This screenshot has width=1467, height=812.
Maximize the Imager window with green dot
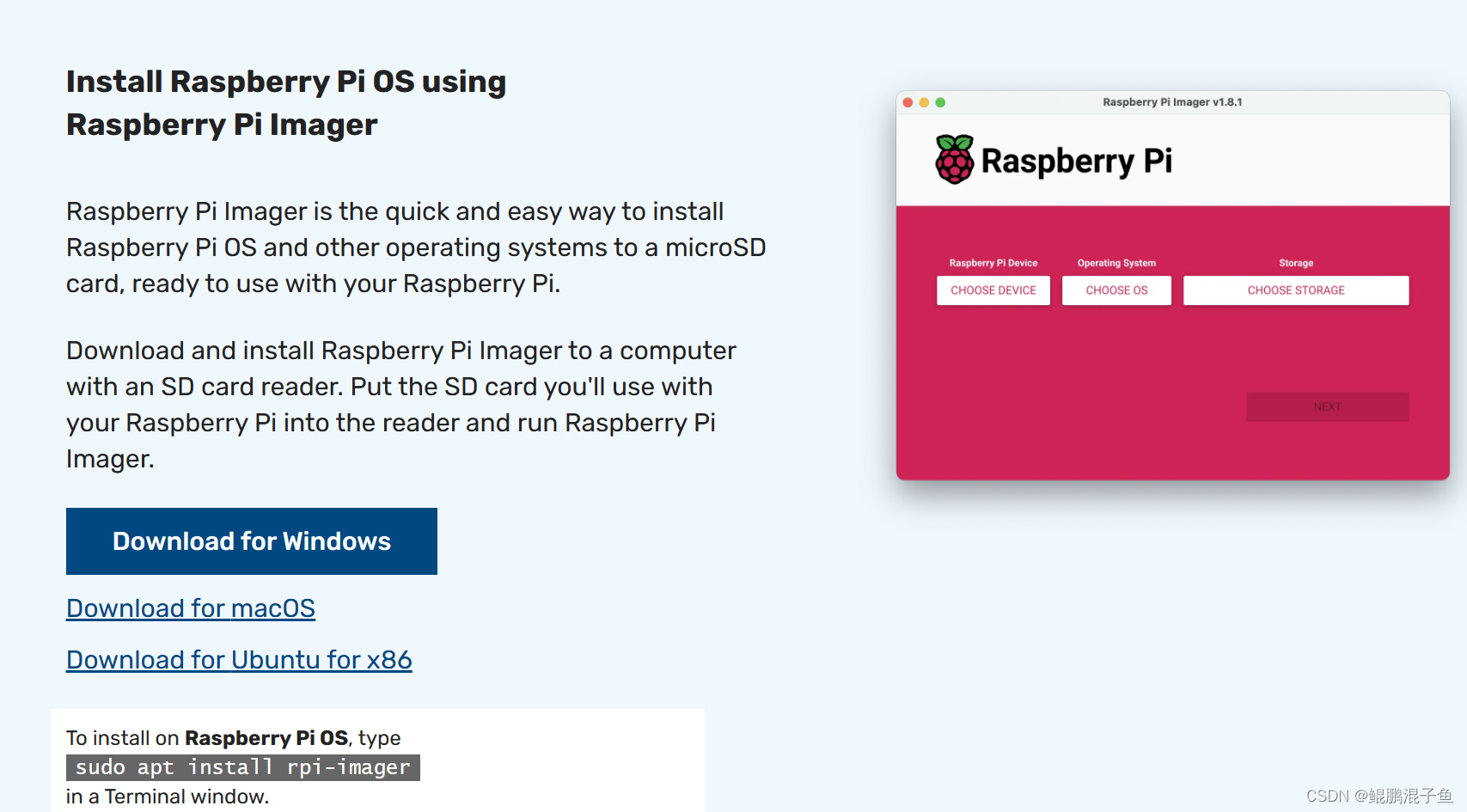click(x=940, y=102)
